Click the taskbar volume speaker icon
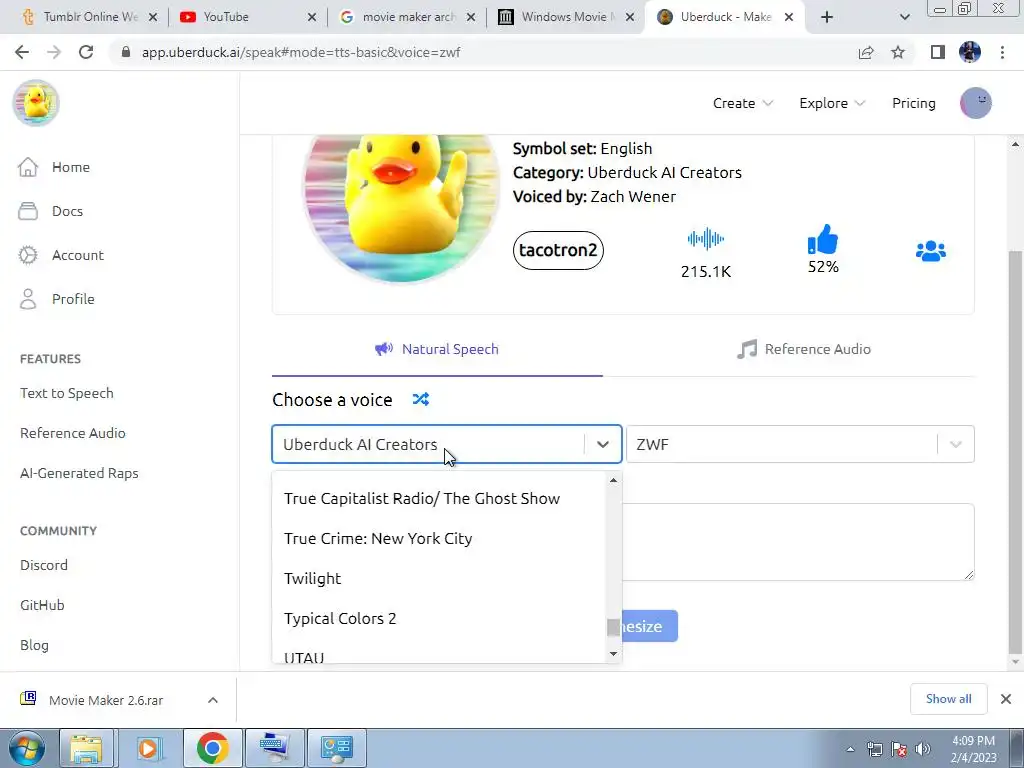The width and height of the screenshot is (1024, 768). click(x=922, y=748)
